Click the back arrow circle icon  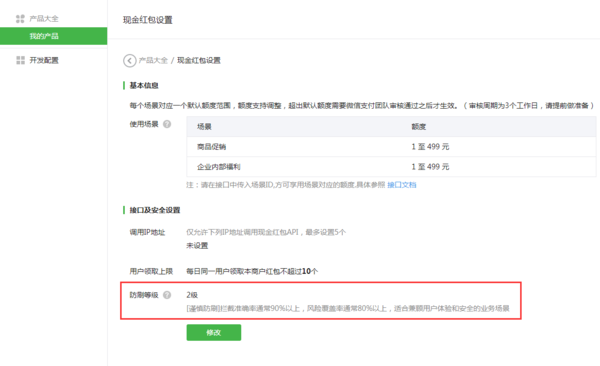coord(130,60)
